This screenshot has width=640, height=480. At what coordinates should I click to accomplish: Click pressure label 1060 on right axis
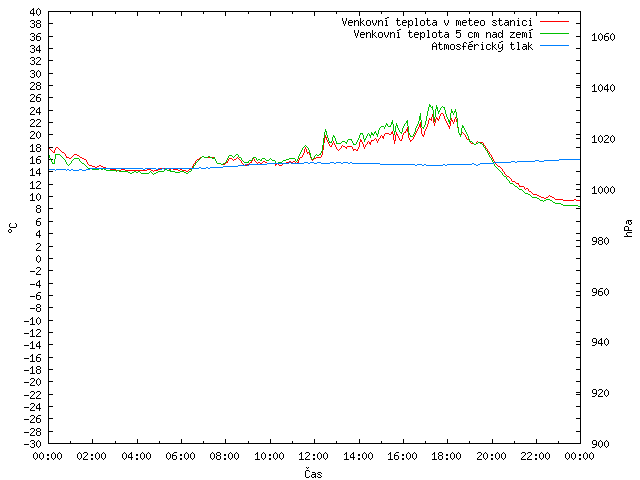(603, 37)
